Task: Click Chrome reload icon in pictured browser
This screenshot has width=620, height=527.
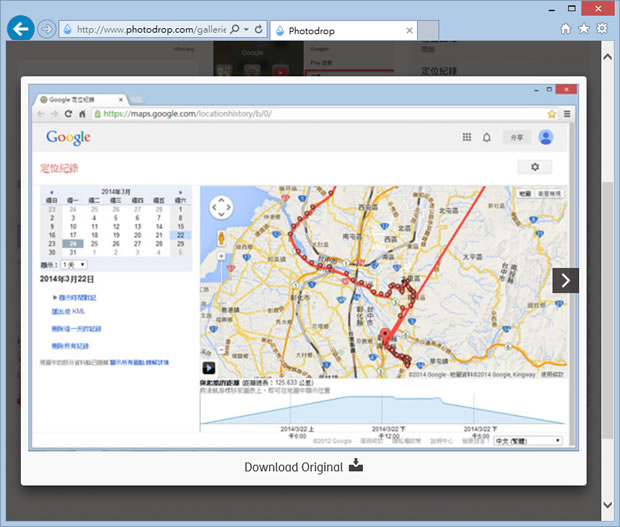Action: (x=68, y=114)
